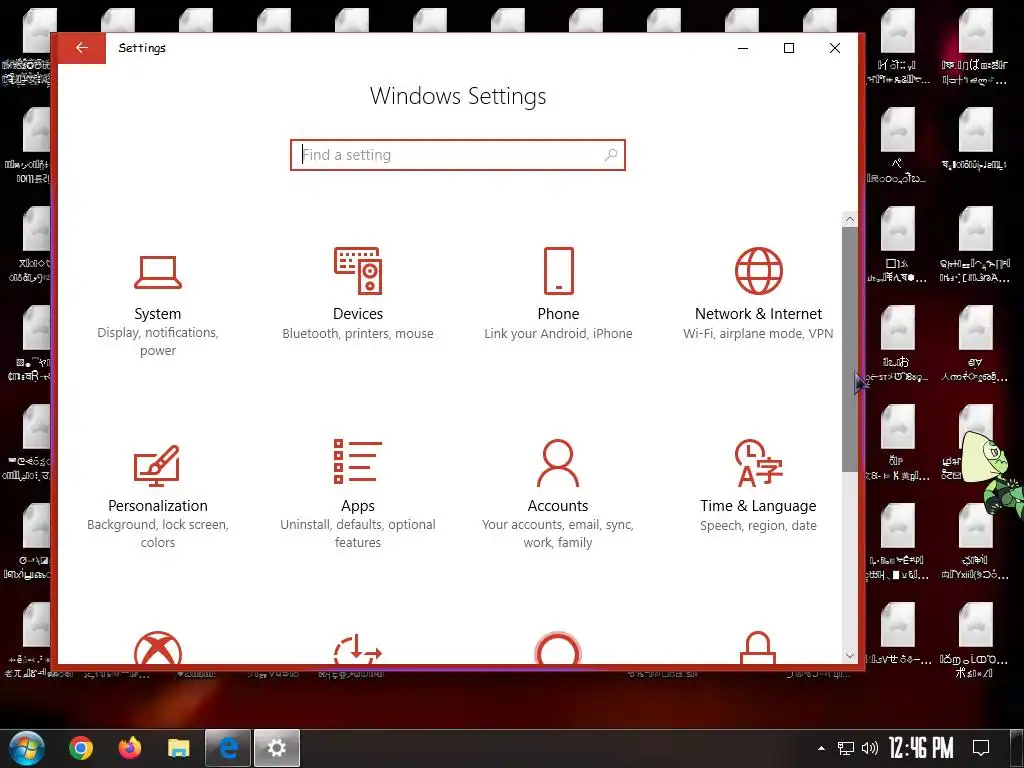
Task: Open the Start menu orb
Action: (26, 748)
